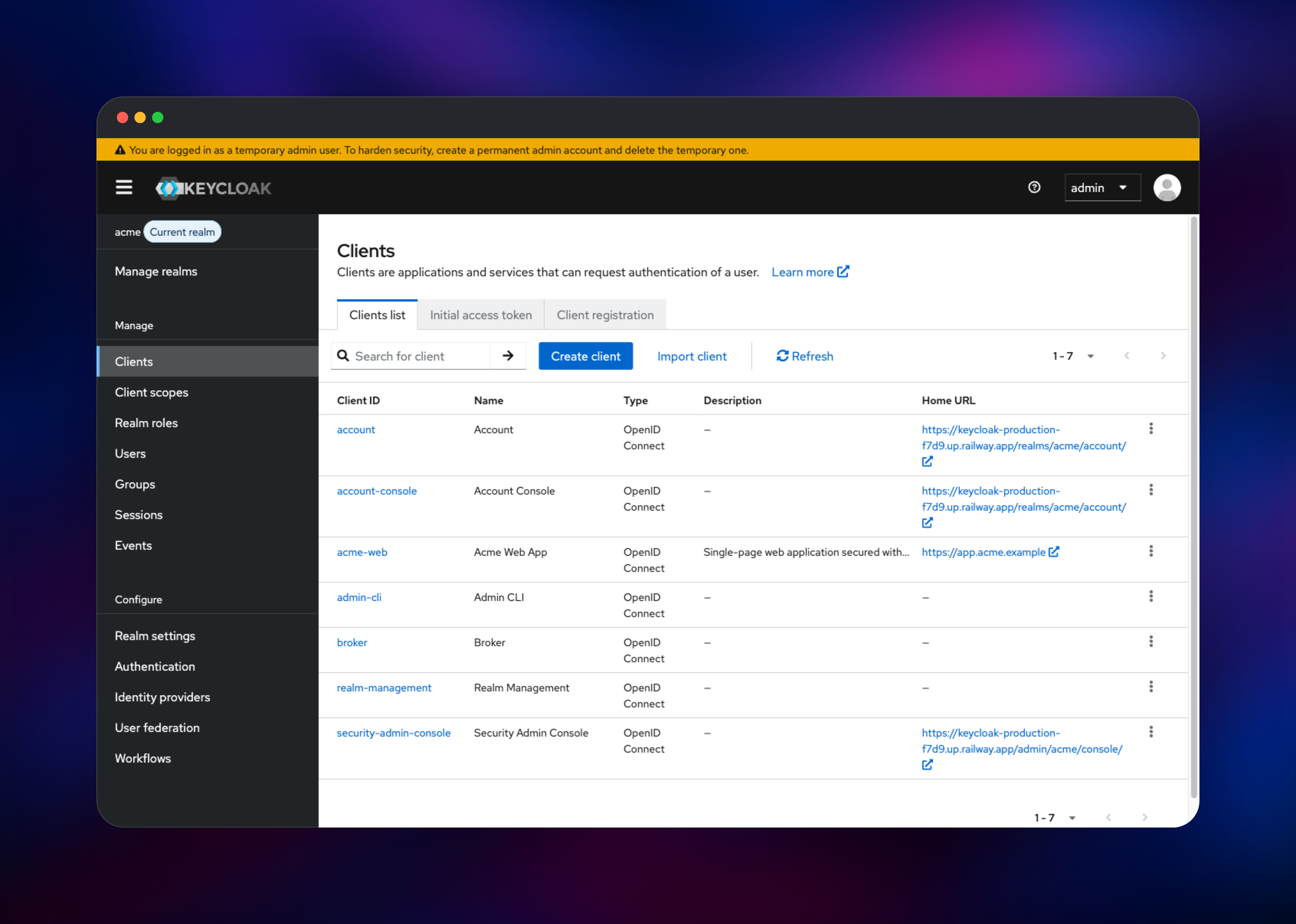1296x924 pixels.
Task: Switch to Client registration tab
Action: click(605, 315)
